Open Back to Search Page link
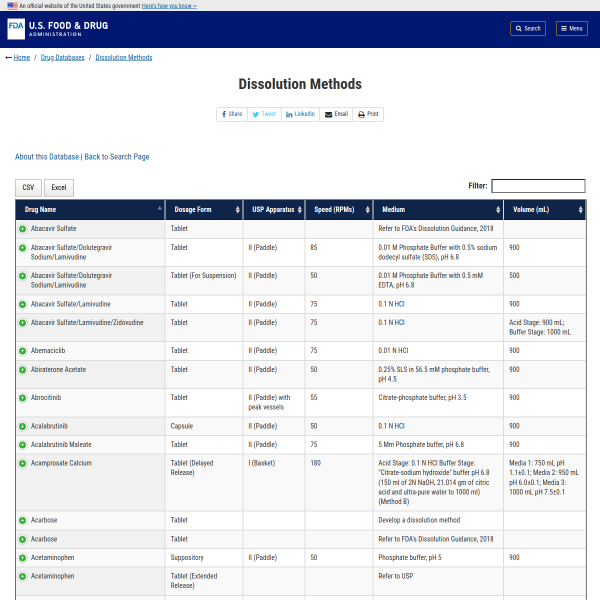The width and height of the screenshot is (600, 600). pyautogui.click(x=117, y=157)
